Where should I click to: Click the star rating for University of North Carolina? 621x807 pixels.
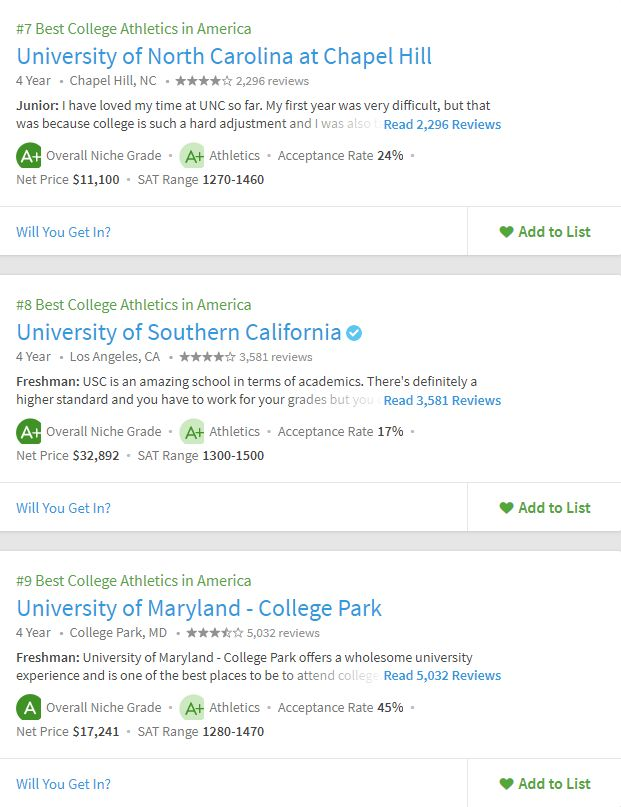[204, 81]
